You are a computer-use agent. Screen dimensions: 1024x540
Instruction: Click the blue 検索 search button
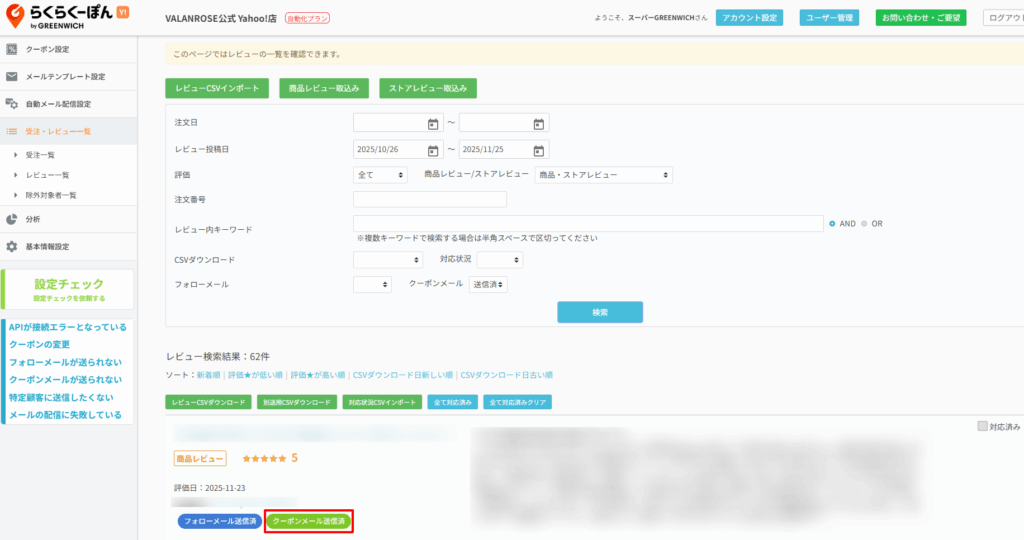coord(599,312)
